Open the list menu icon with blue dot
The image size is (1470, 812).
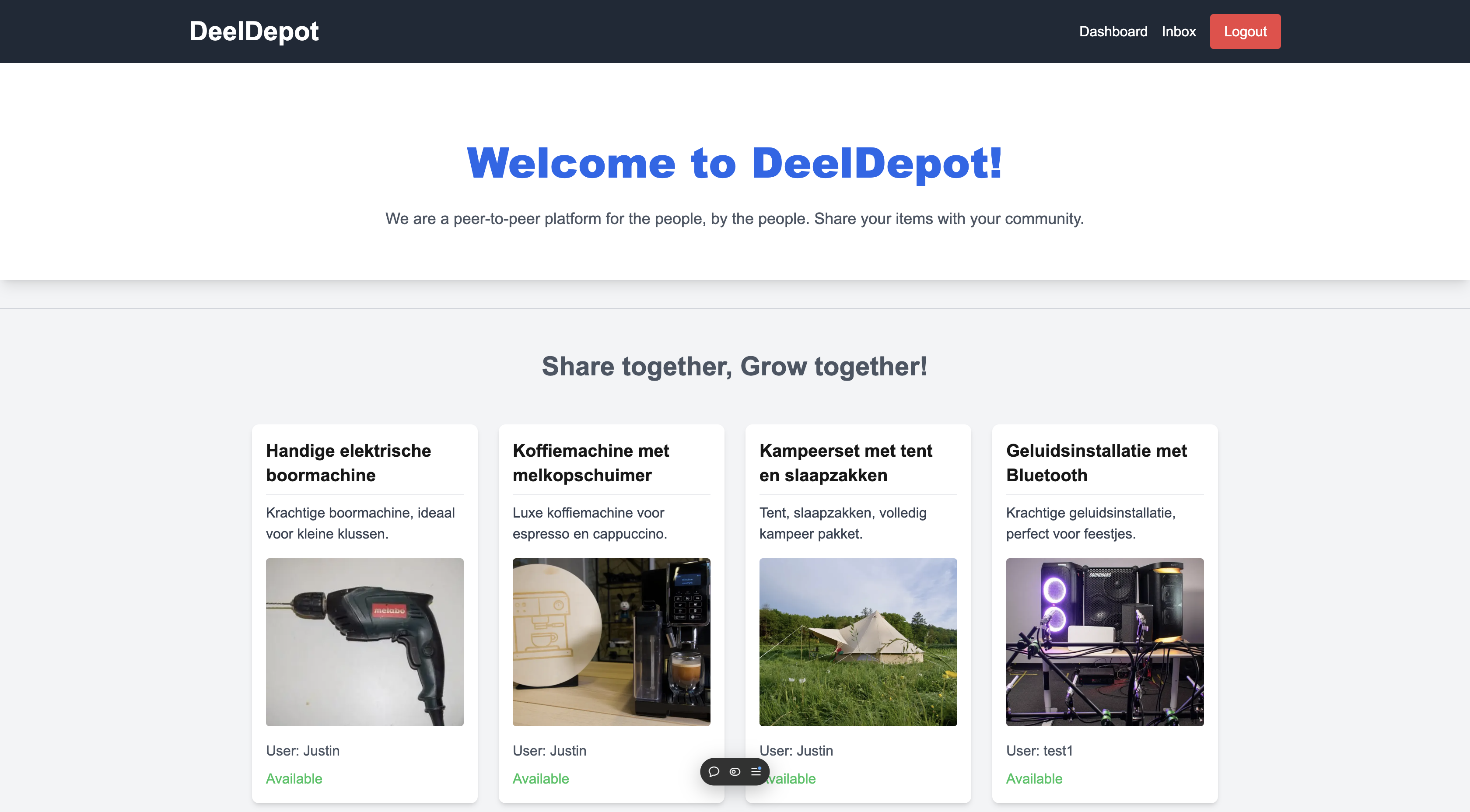click(x=756, y=771)
